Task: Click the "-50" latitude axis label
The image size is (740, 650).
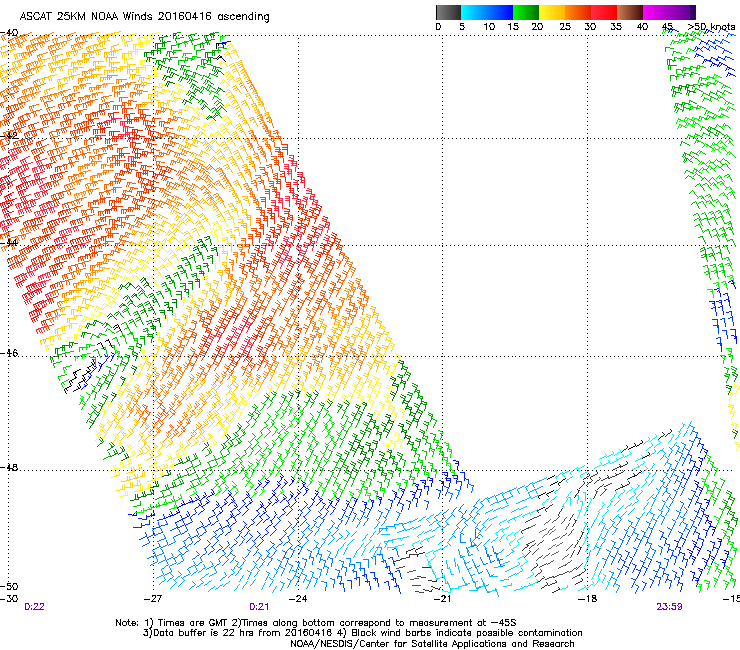Action: [x=9, y=586]
